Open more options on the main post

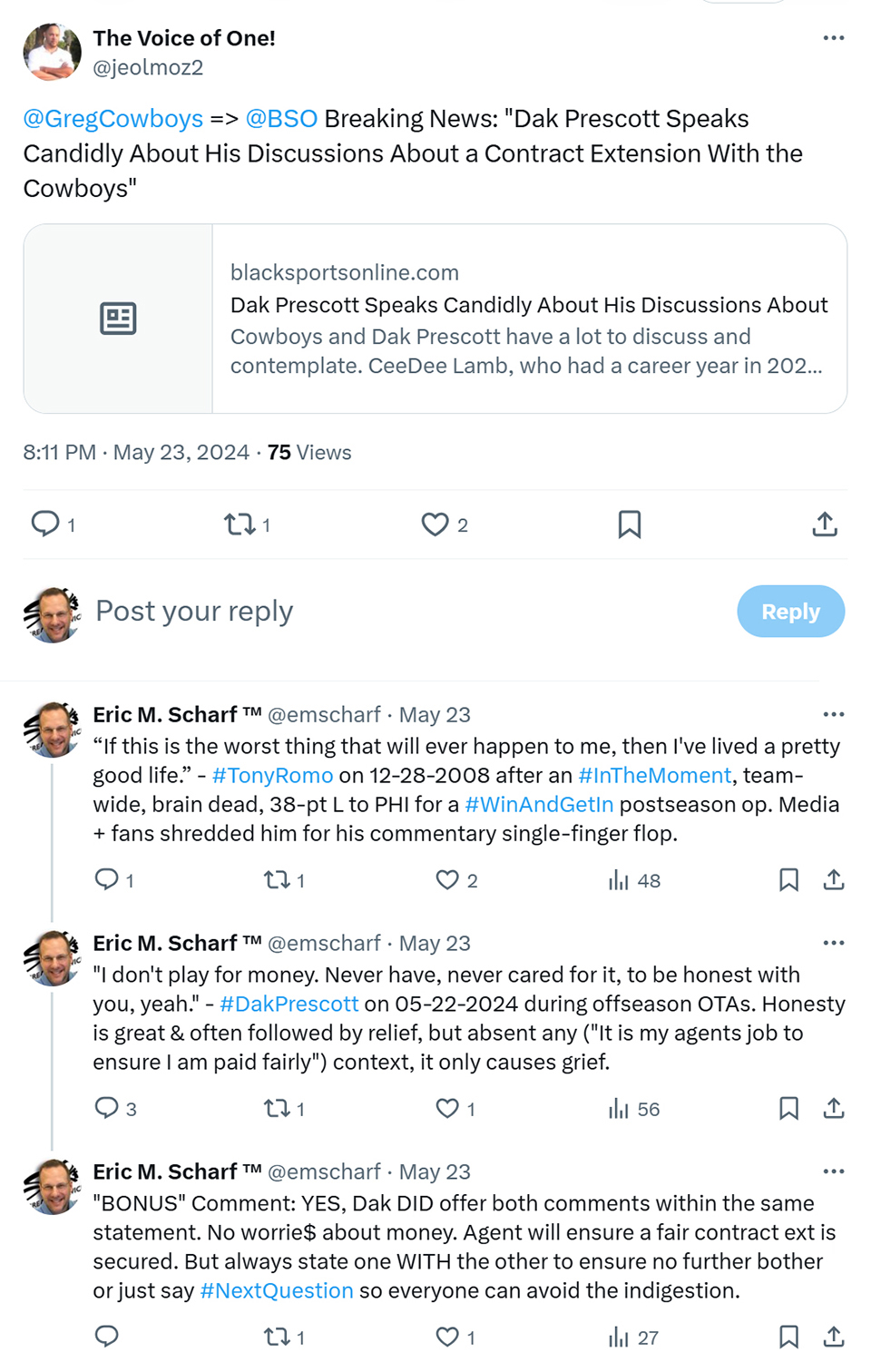pyautogui.click(x=833, y=38)
